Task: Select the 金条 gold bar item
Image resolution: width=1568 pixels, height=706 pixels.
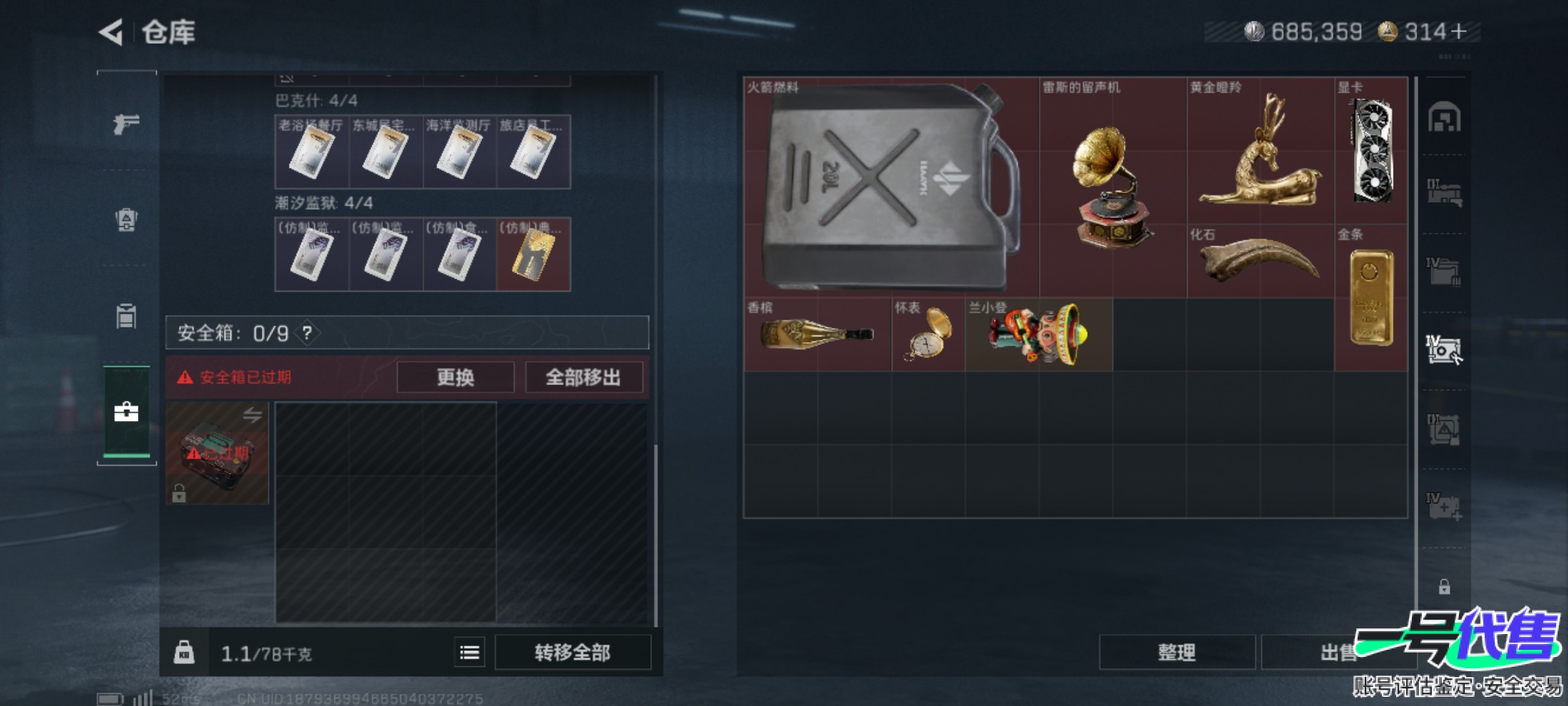Action: [x=1371, y=297]
